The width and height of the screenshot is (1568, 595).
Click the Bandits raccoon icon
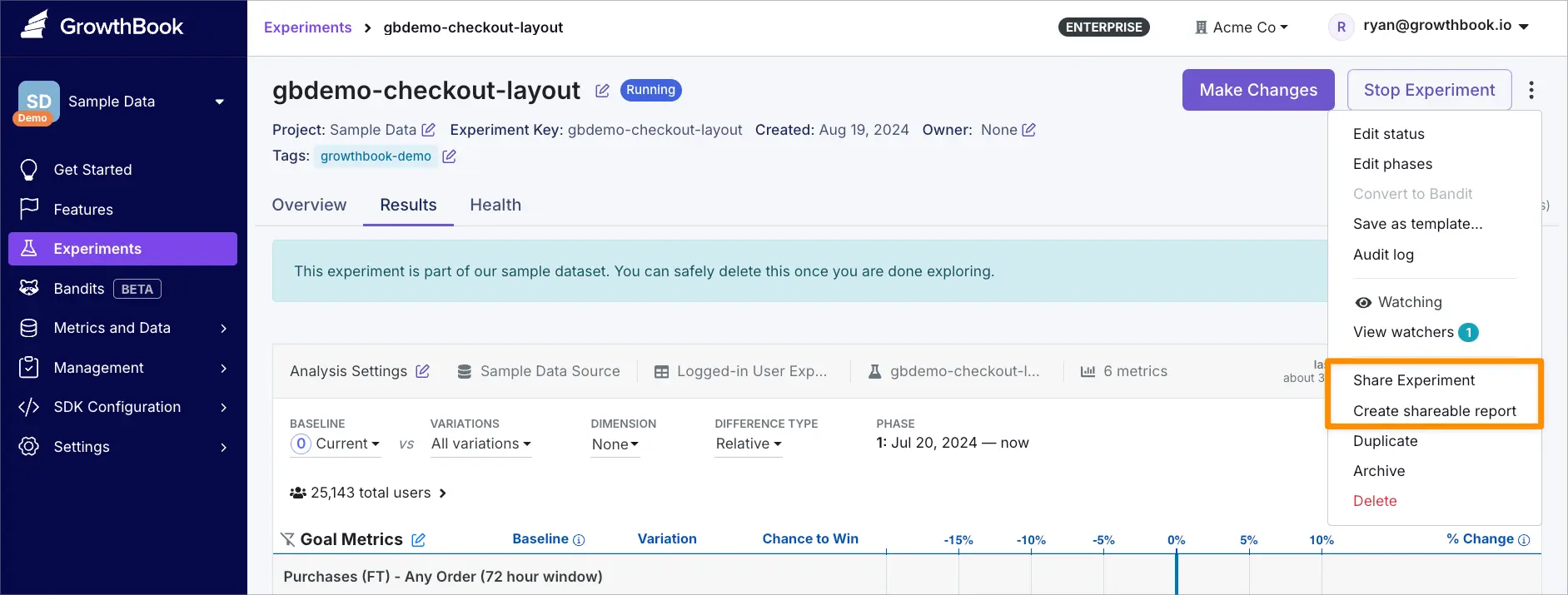[29, 288]
